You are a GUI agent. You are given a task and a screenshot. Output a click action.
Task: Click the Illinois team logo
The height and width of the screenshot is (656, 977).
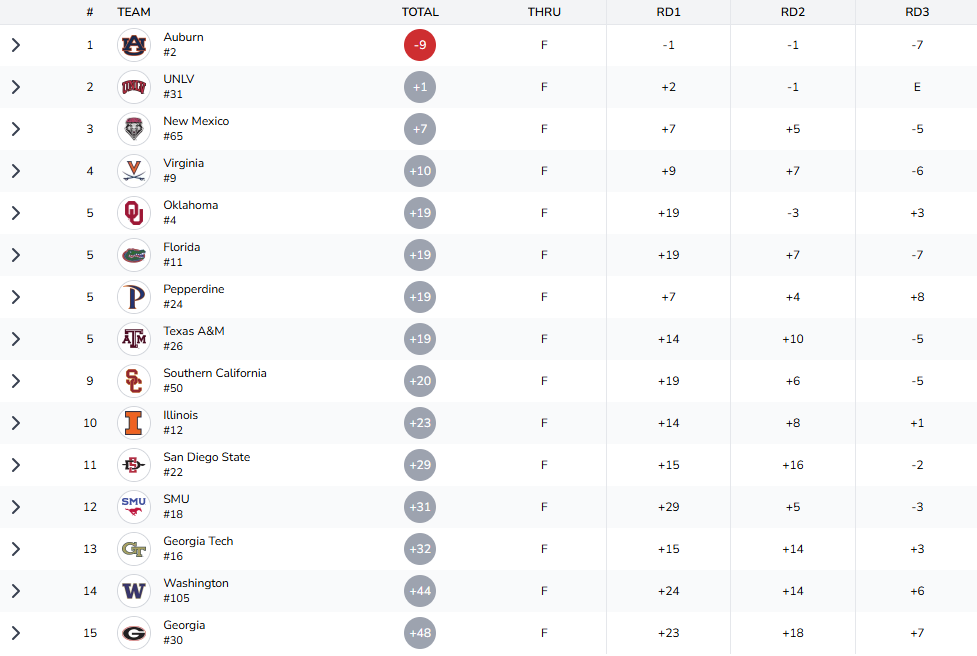(x=134, y=423)
